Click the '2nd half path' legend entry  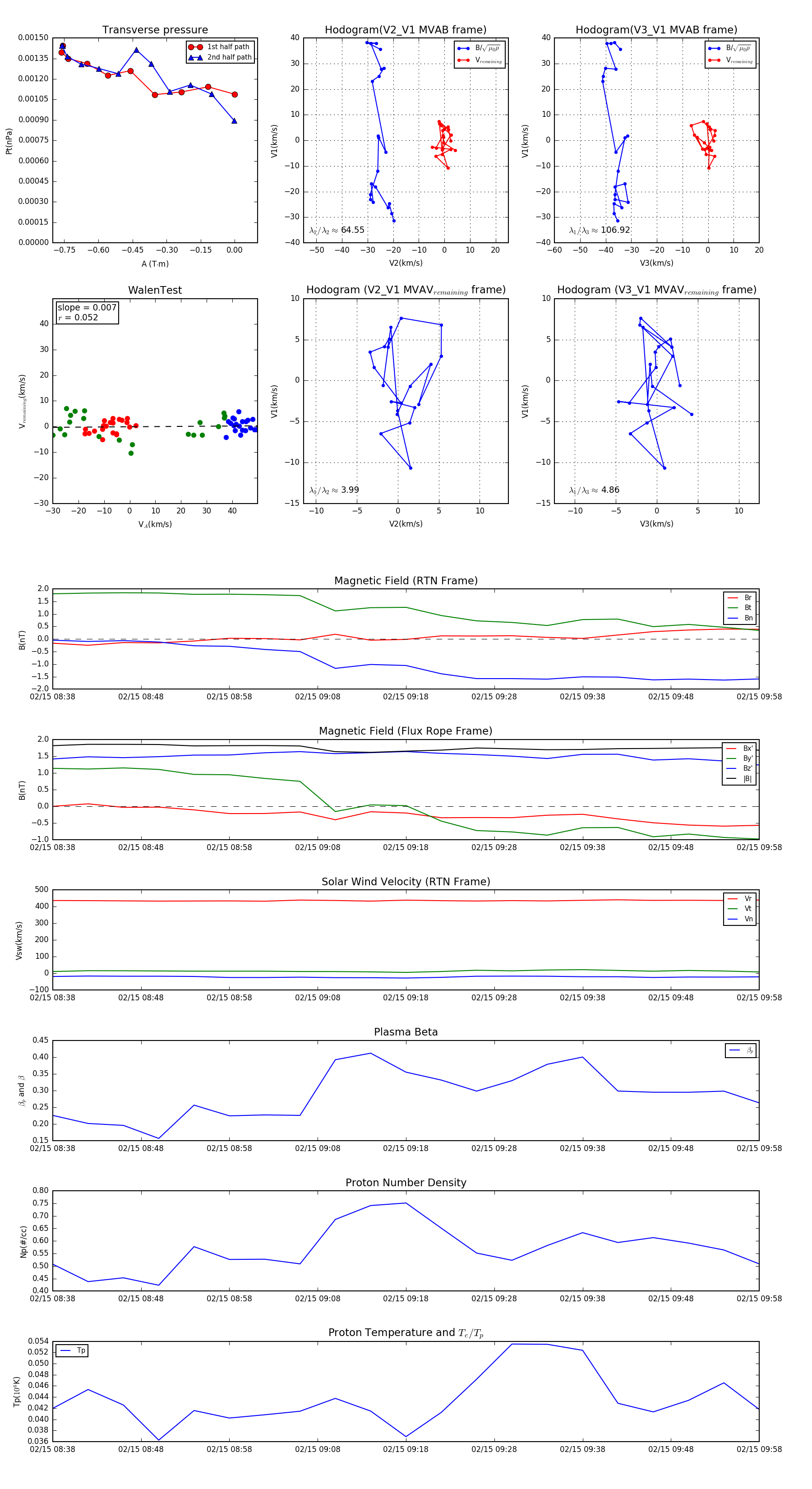pyautogui.click(x=220, y=57)
